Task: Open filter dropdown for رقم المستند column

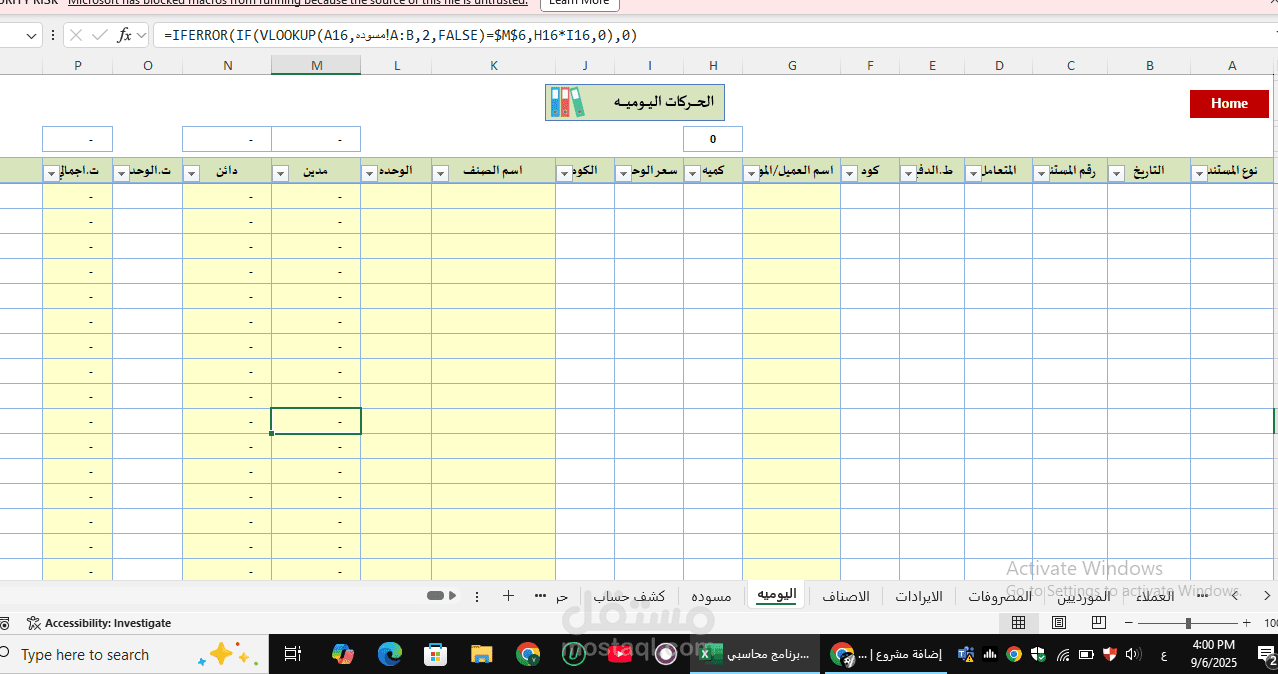Action: tap(1042, 173)
